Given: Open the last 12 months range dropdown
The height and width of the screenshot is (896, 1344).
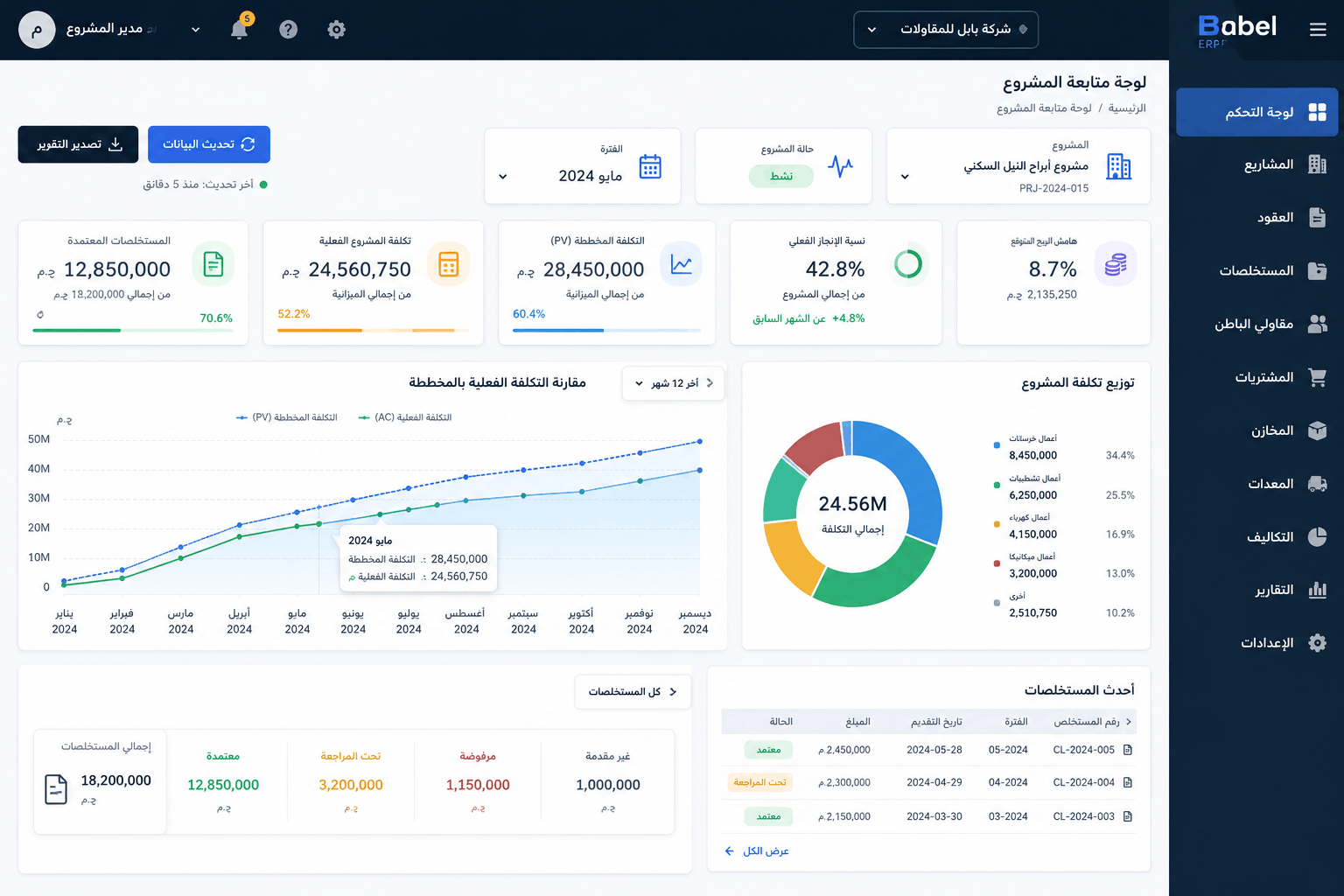Looking at the screenshot, I should pyautogui.click(x=673, y=383).
